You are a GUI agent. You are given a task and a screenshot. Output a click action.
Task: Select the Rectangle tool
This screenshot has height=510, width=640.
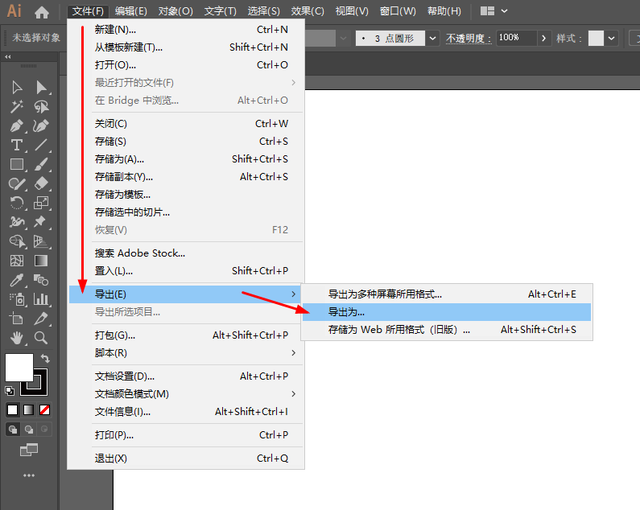(17, 164)
